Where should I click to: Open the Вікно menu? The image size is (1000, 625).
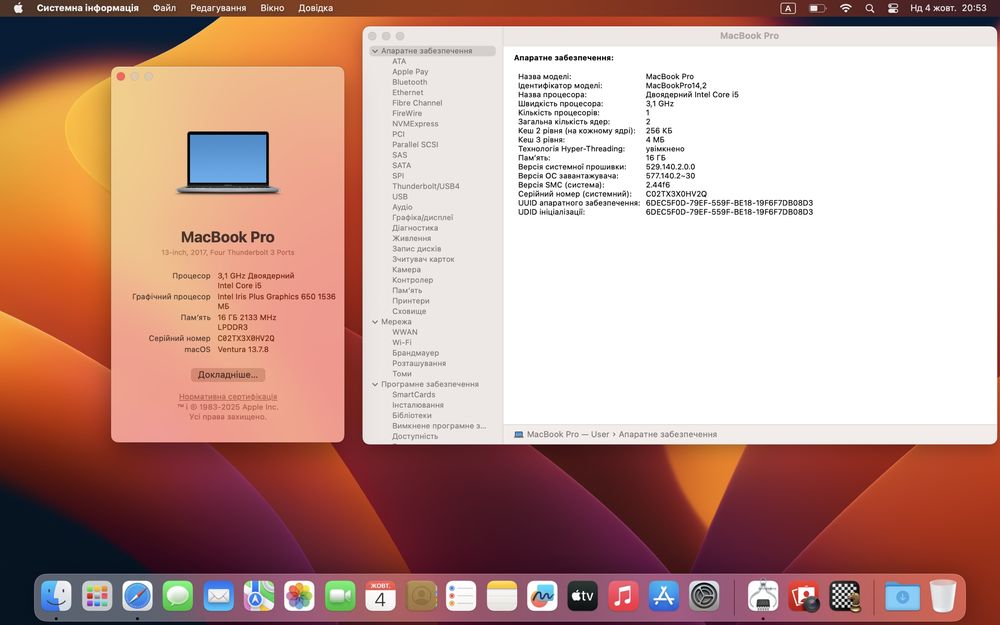(x=272, y=8)
